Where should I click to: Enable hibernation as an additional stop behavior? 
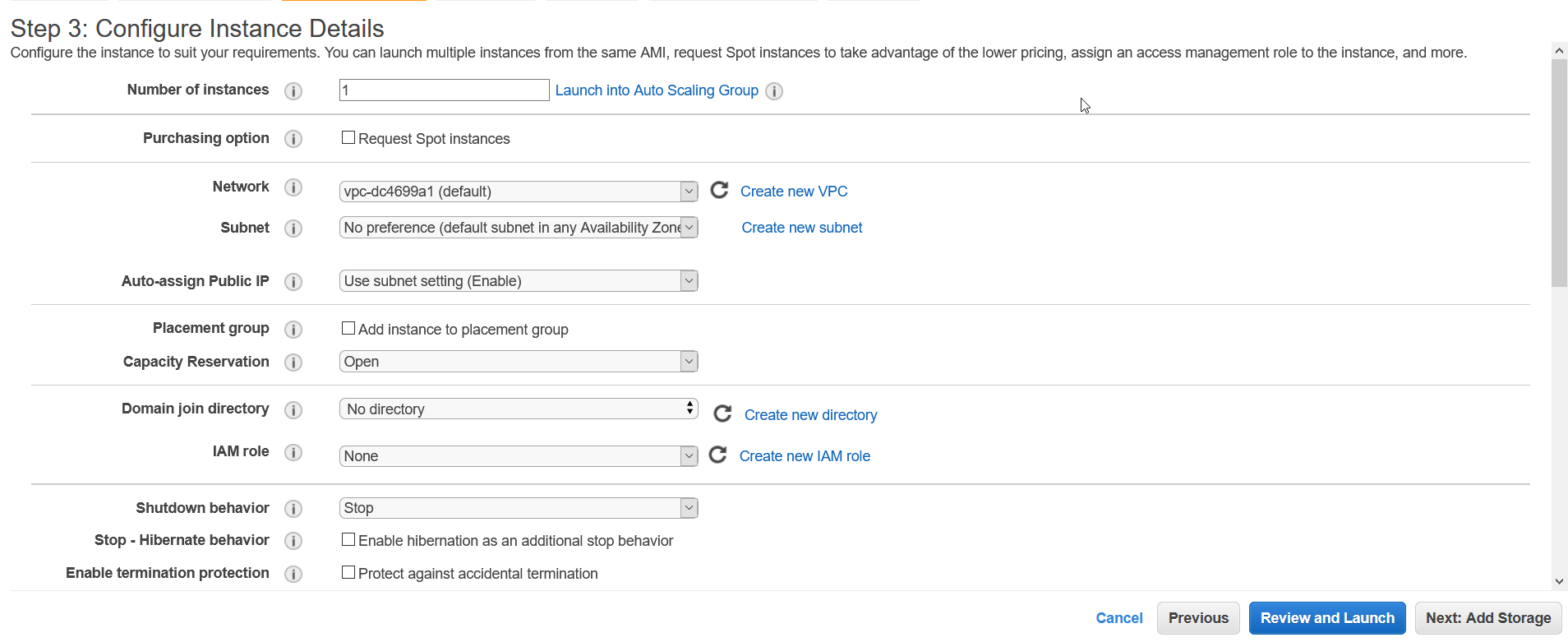[348, 540]
